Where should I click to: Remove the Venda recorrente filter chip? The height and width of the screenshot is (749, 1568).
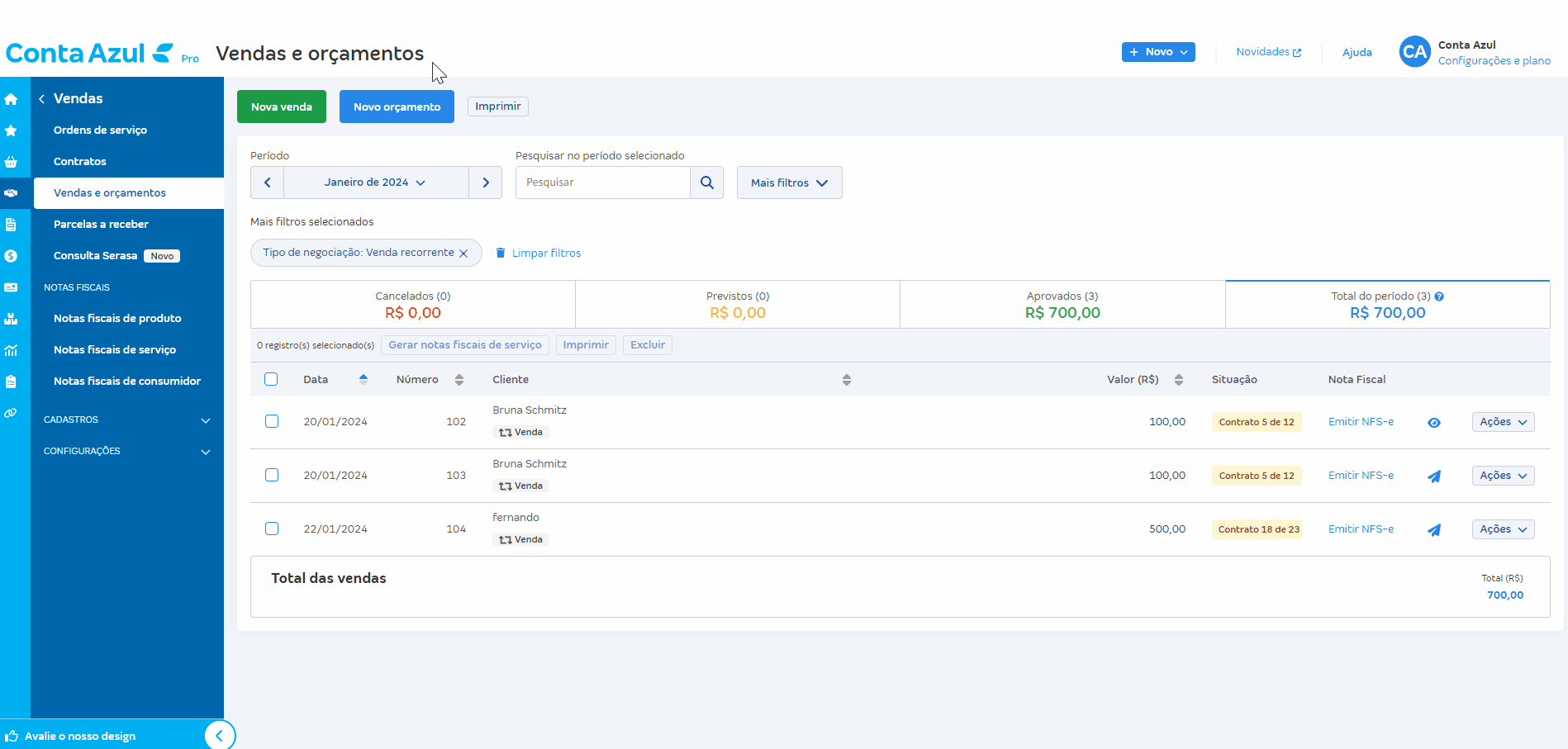(x=463, y=254)
